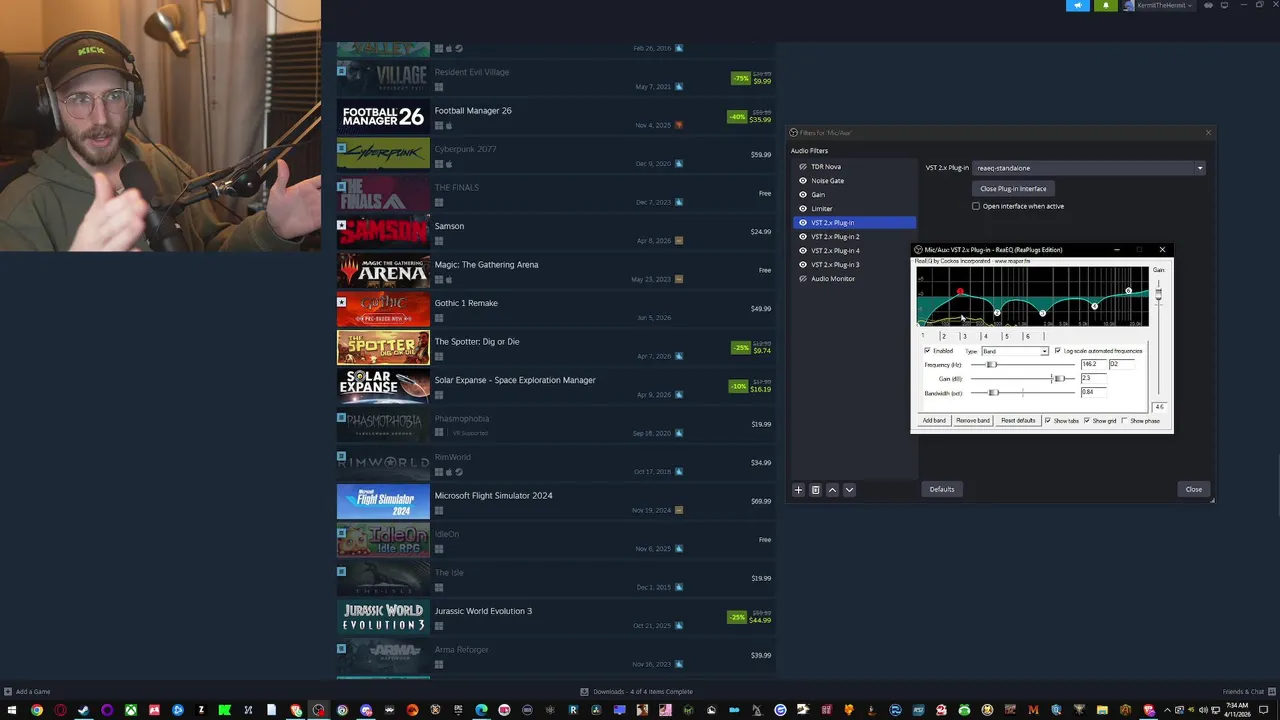Add a new audio filter with the plus icon

pyautogui.click(x=798, y=490)
